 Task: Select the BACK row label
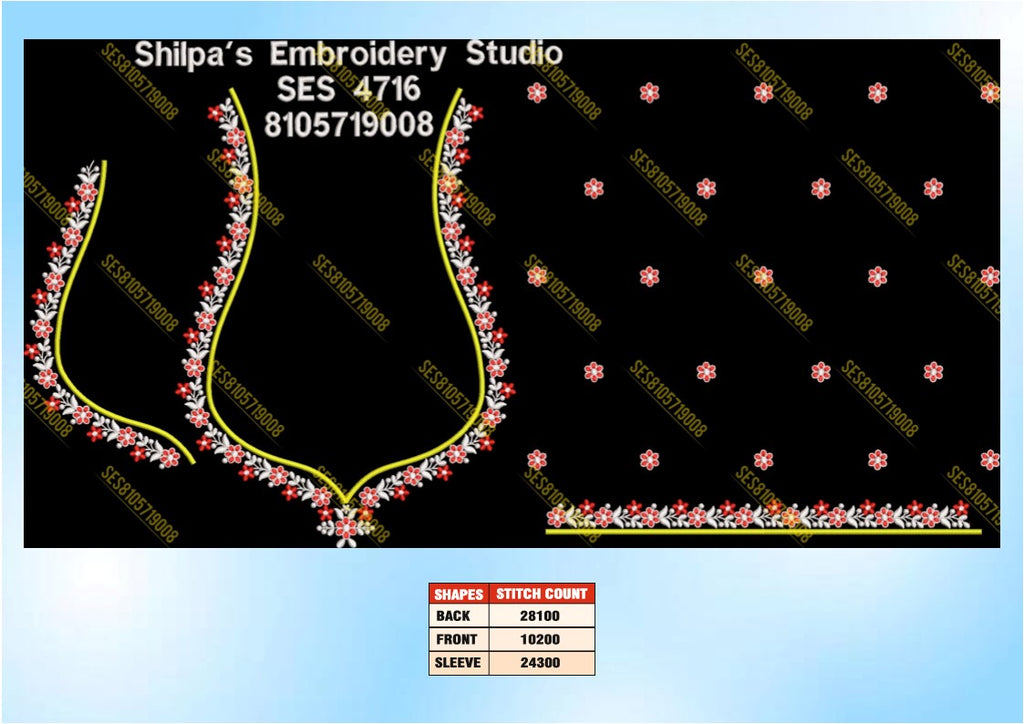point(453,616)
